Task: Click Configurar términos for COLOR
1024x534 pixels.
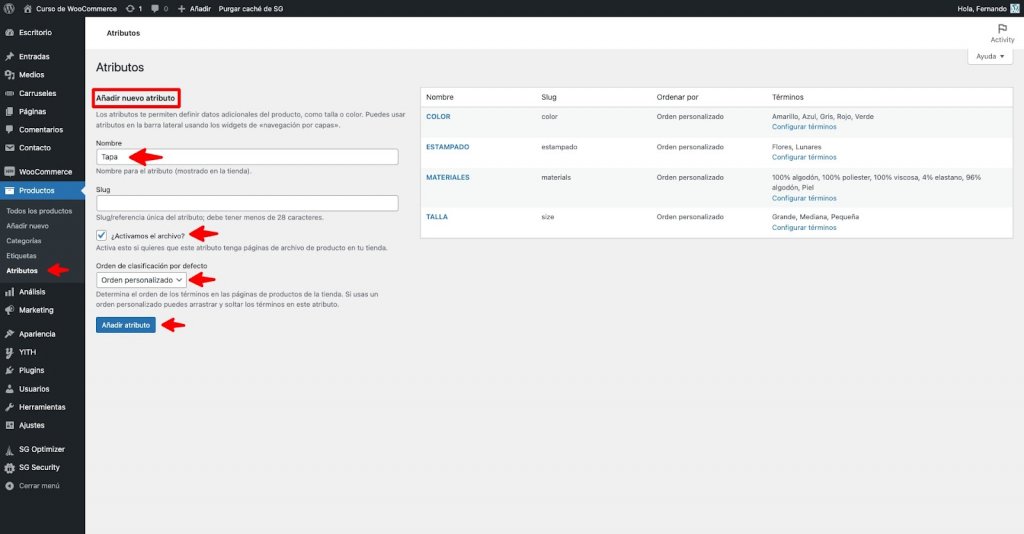Action: [x=804, y=127]
